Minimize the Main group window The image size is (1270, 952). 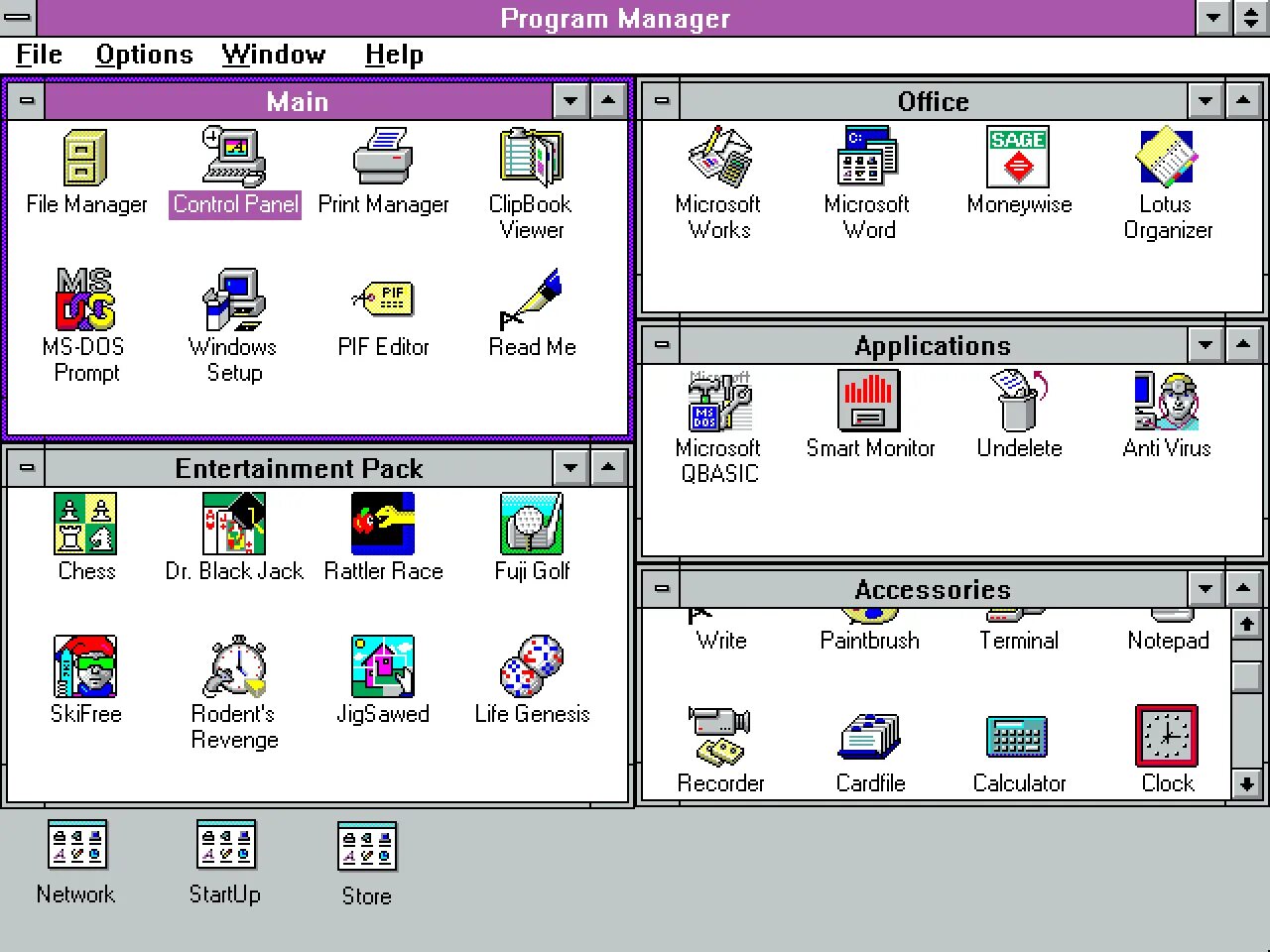point(571,100)
